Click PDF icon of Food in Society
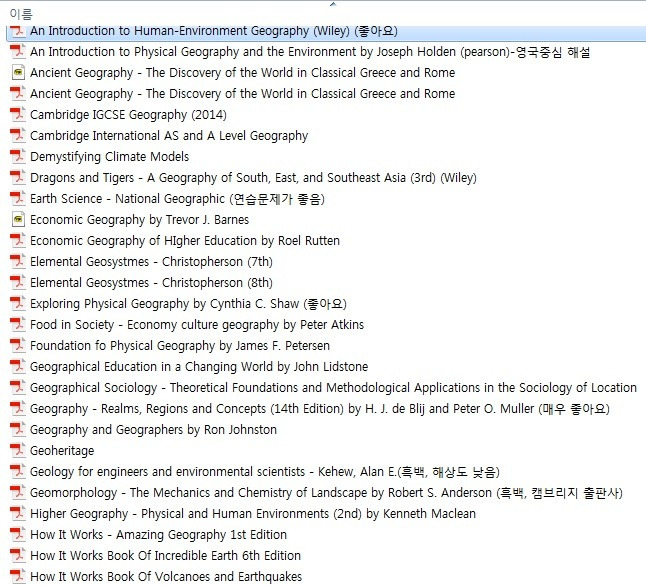The width and height of the screenshot is (646, 585). (18, 325)
